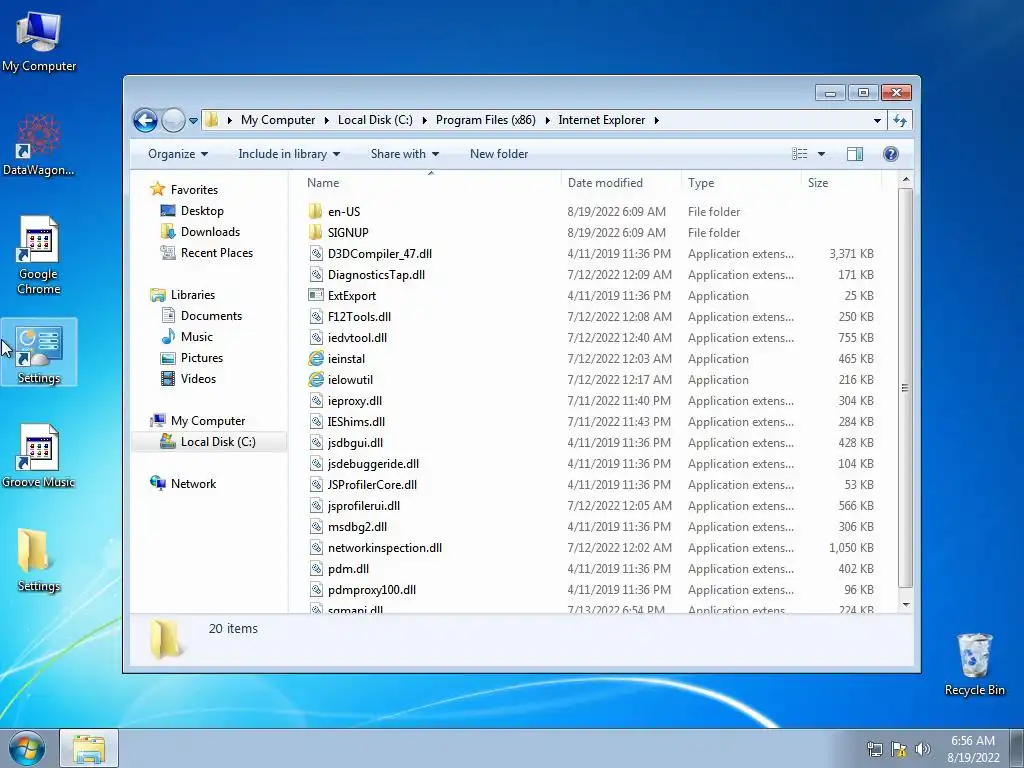The image size is (1024, 768).
Task: Select Local Disk (C:) in the sidebar
Action: (208, 442)
